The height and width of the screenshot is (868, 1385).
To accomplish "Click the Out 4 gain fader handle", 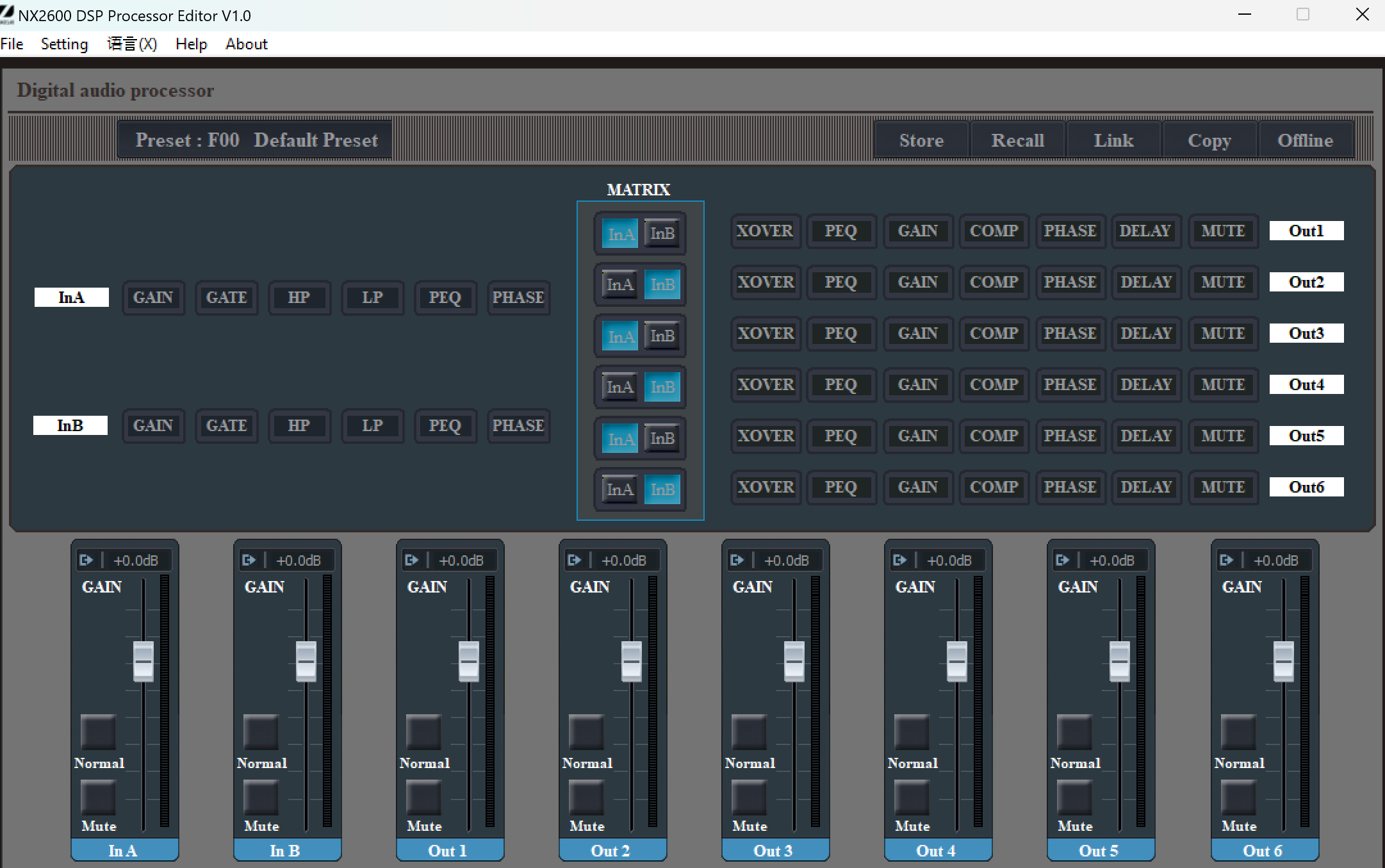I will tap(956, 660).
